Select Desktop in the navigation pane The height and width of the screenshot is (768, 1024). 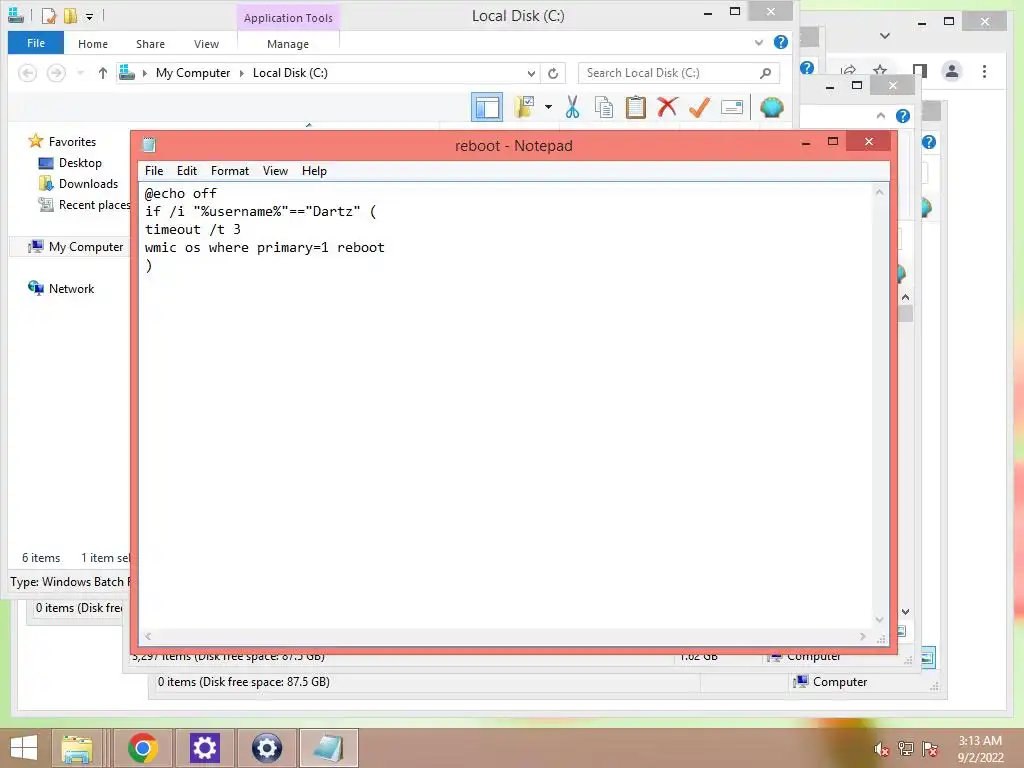(80, 163)
